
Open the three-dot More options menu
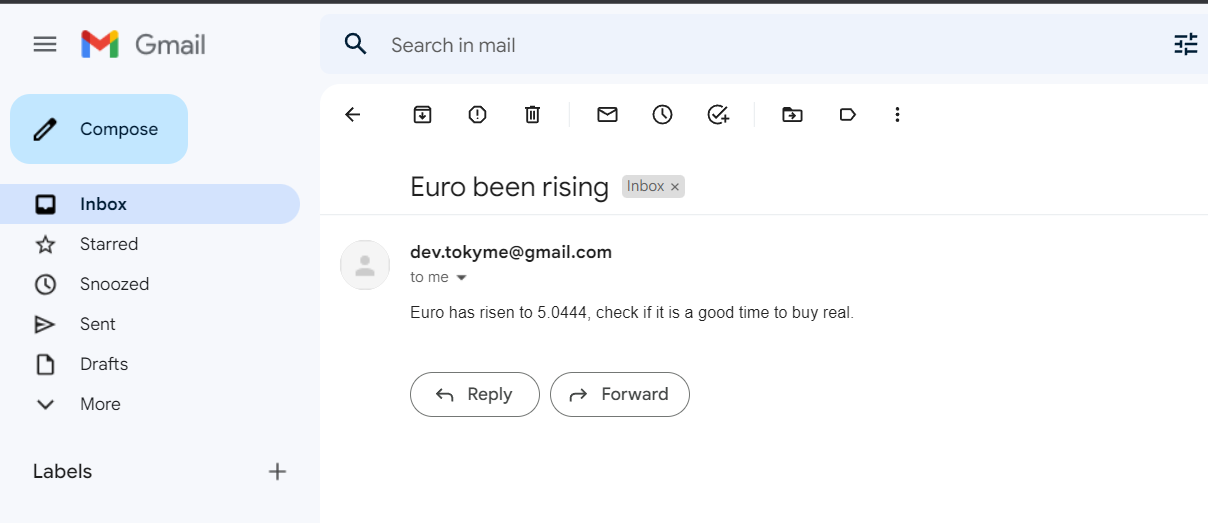(897, 114)
